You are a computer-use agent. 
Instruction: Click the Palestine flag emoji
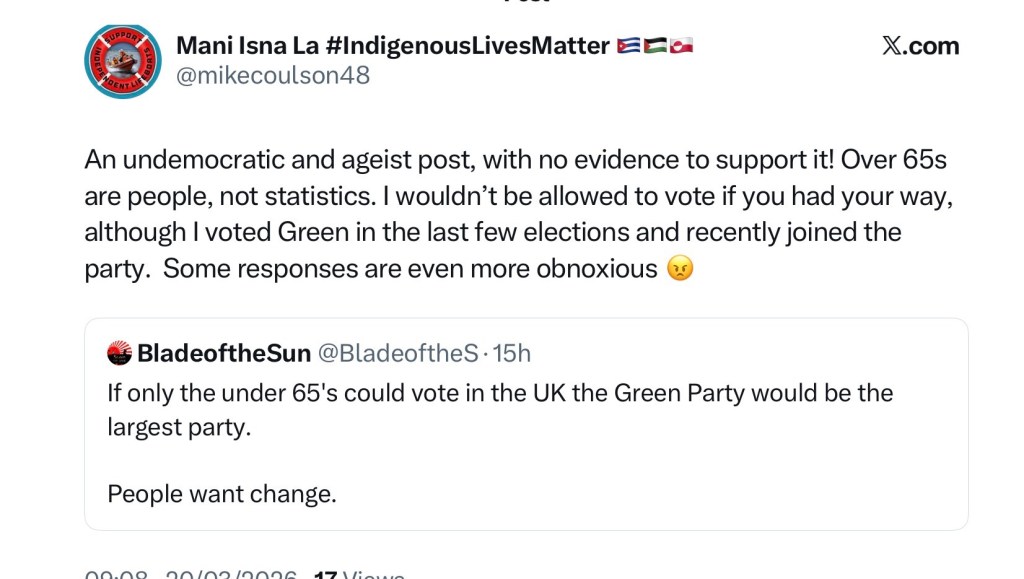[x=656, y=46]
